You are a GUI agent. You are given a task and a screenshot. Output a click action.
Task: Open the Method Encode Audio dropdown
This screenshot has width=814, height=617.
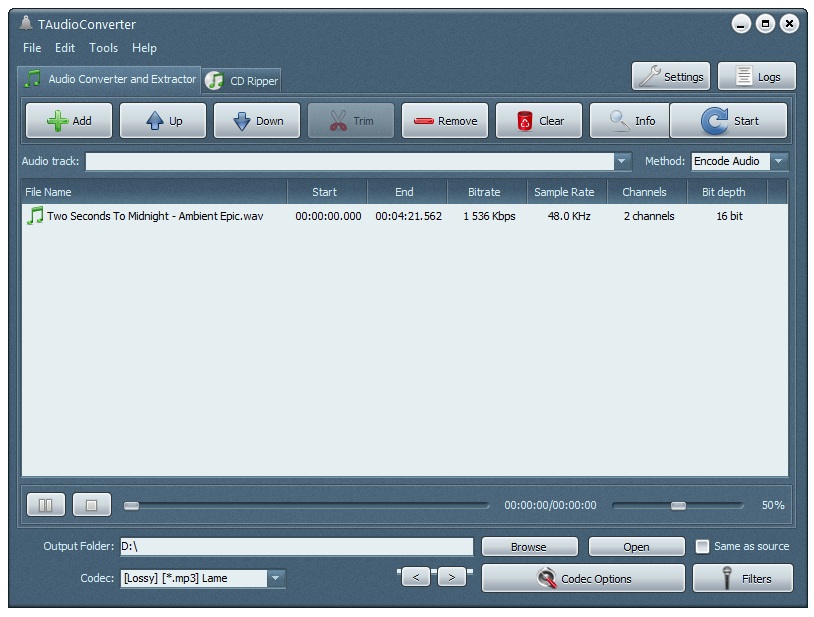(x=779, y=161)
